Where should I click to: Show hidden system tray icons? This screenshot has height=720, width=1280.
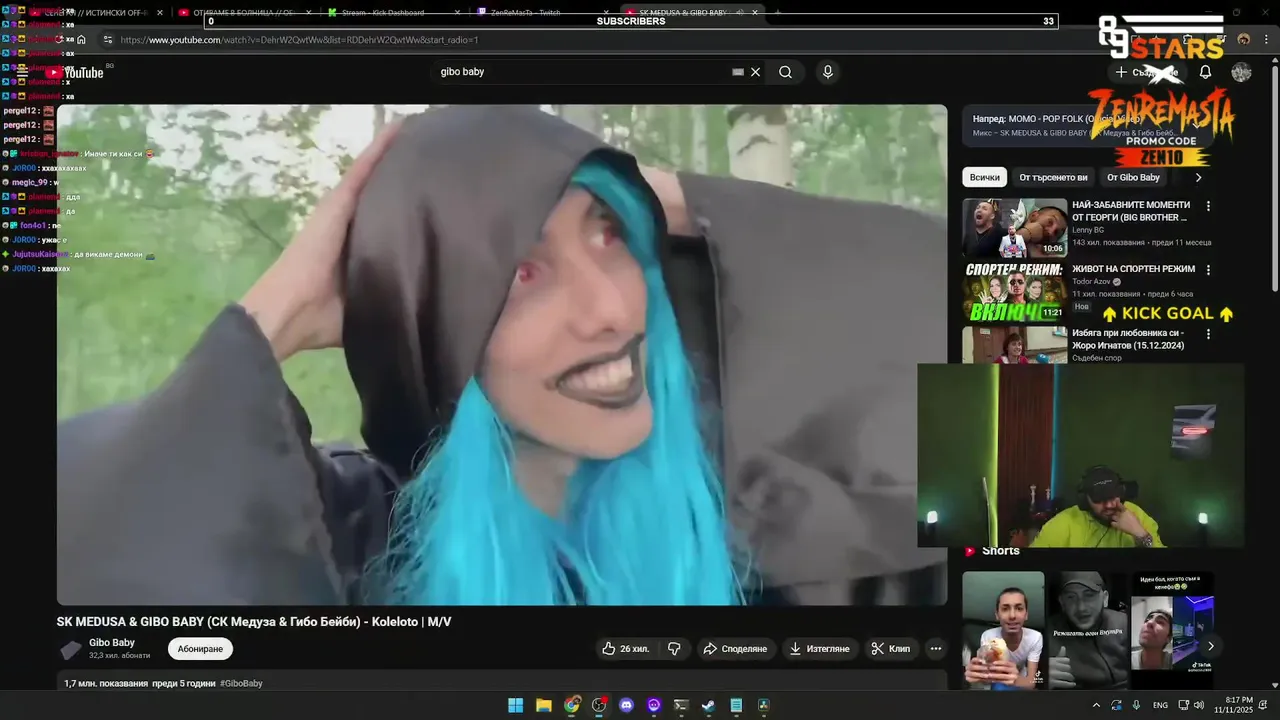(1096, 705)
